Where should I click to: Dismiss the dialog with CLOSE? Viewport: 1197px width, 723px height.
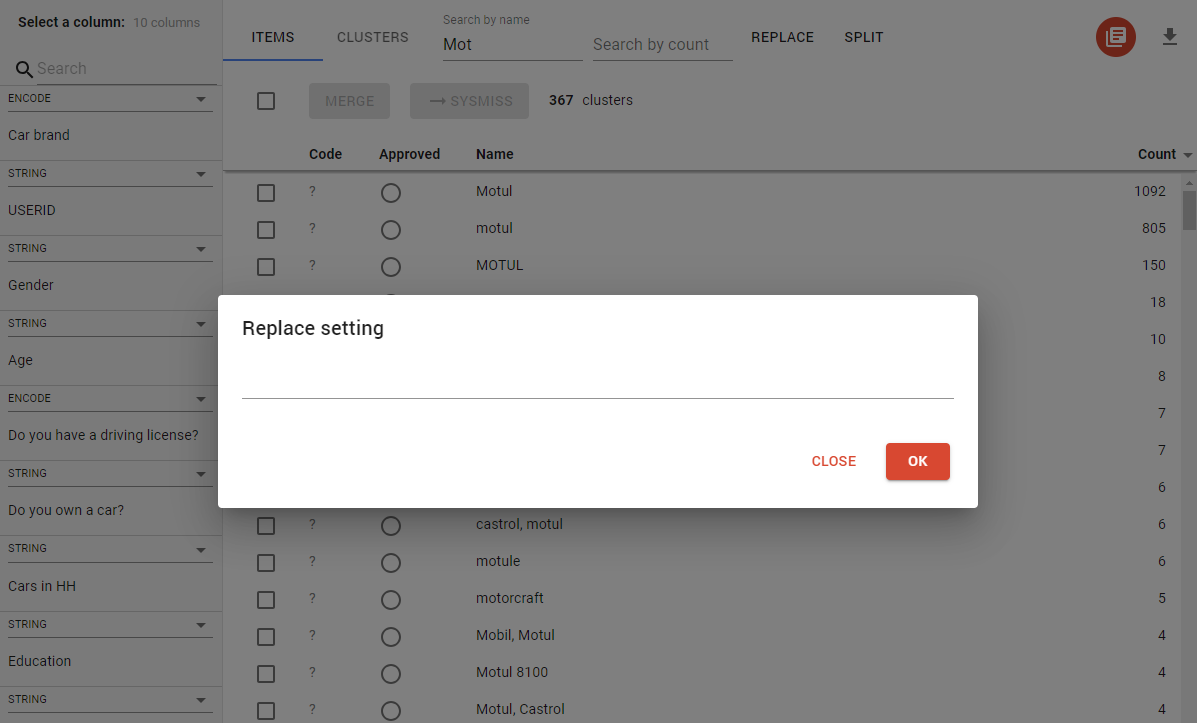point(833,461)
